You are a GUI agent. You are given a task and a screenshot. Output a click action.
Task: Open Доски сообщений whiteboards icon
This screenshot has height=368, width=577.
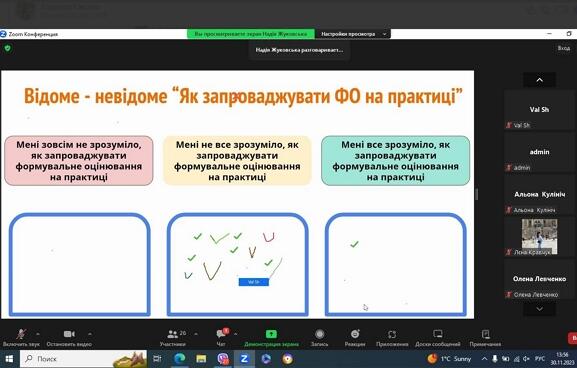[438, 334]
